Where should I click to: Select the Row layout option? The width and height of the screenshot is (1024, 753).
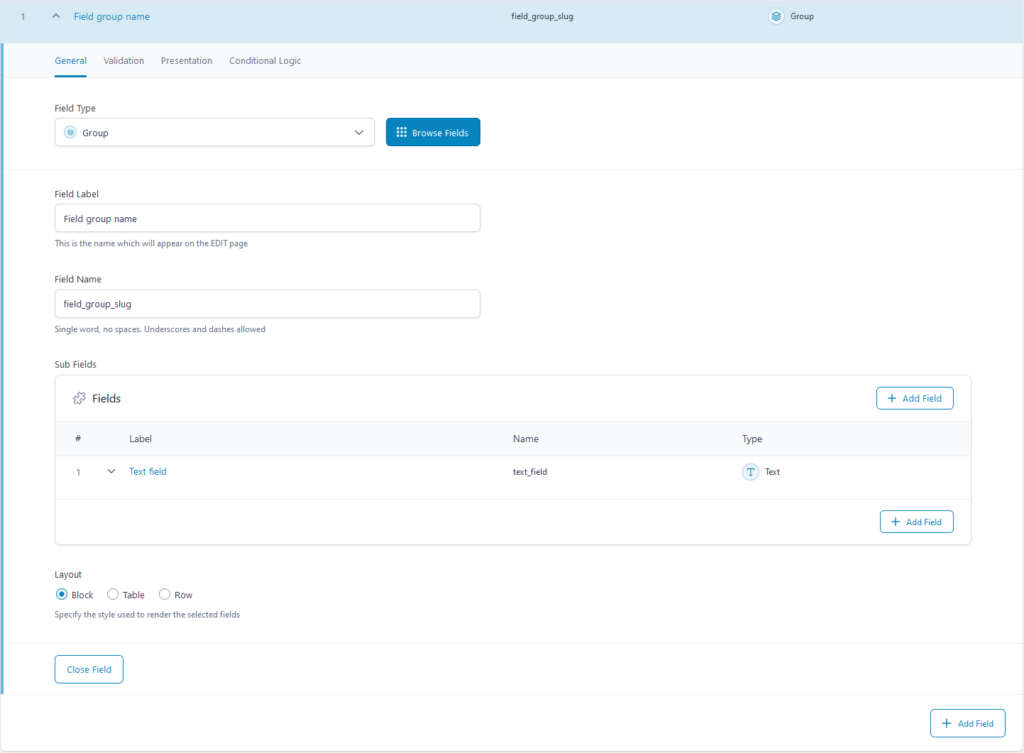pos(165,594)
